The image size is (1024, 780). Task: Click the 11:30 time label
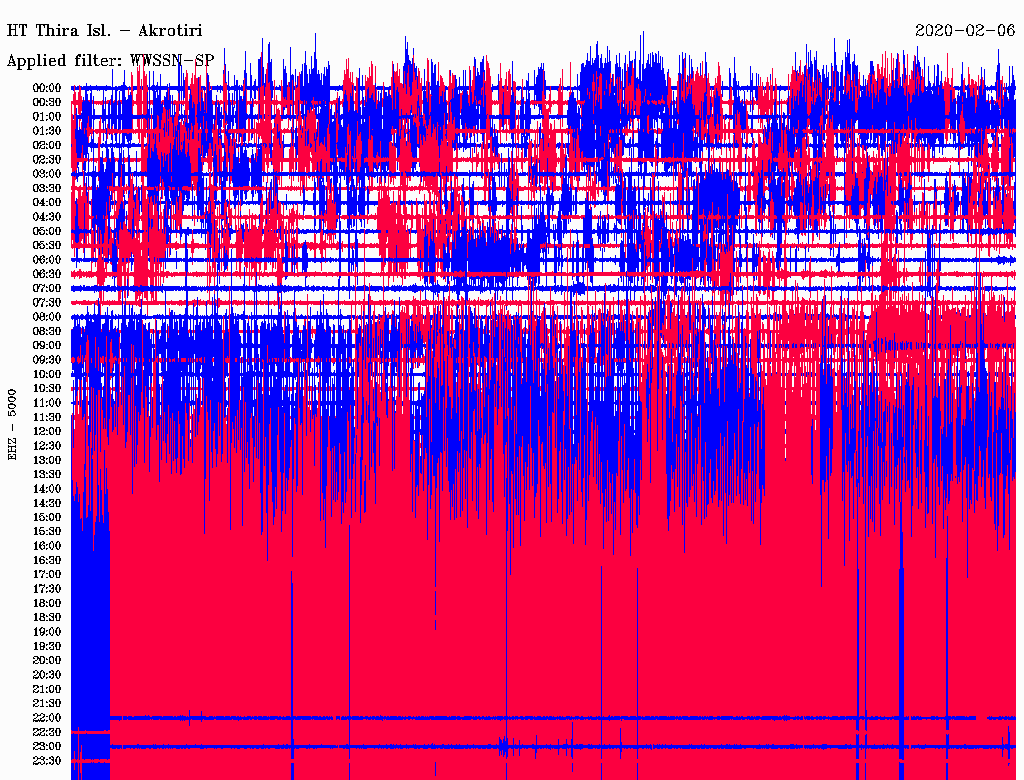[47, 417]
